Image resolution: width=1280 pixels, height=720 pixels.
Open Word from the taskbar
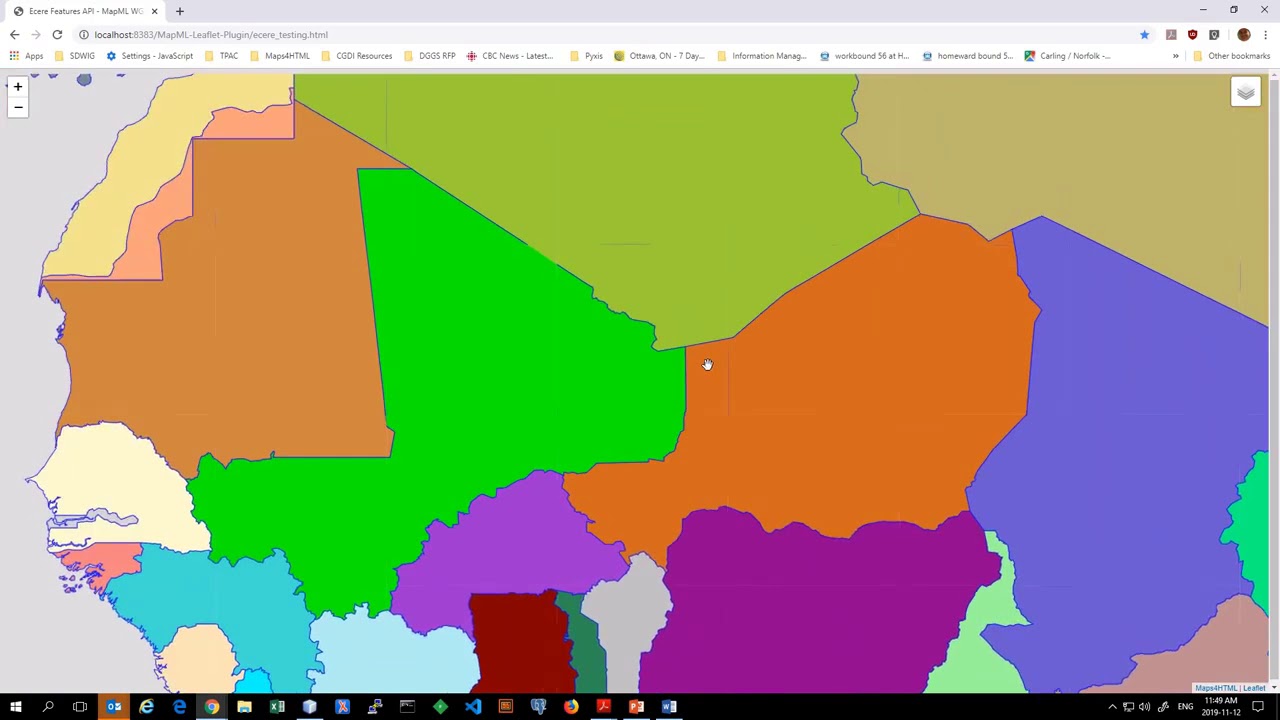pos(669,707)
